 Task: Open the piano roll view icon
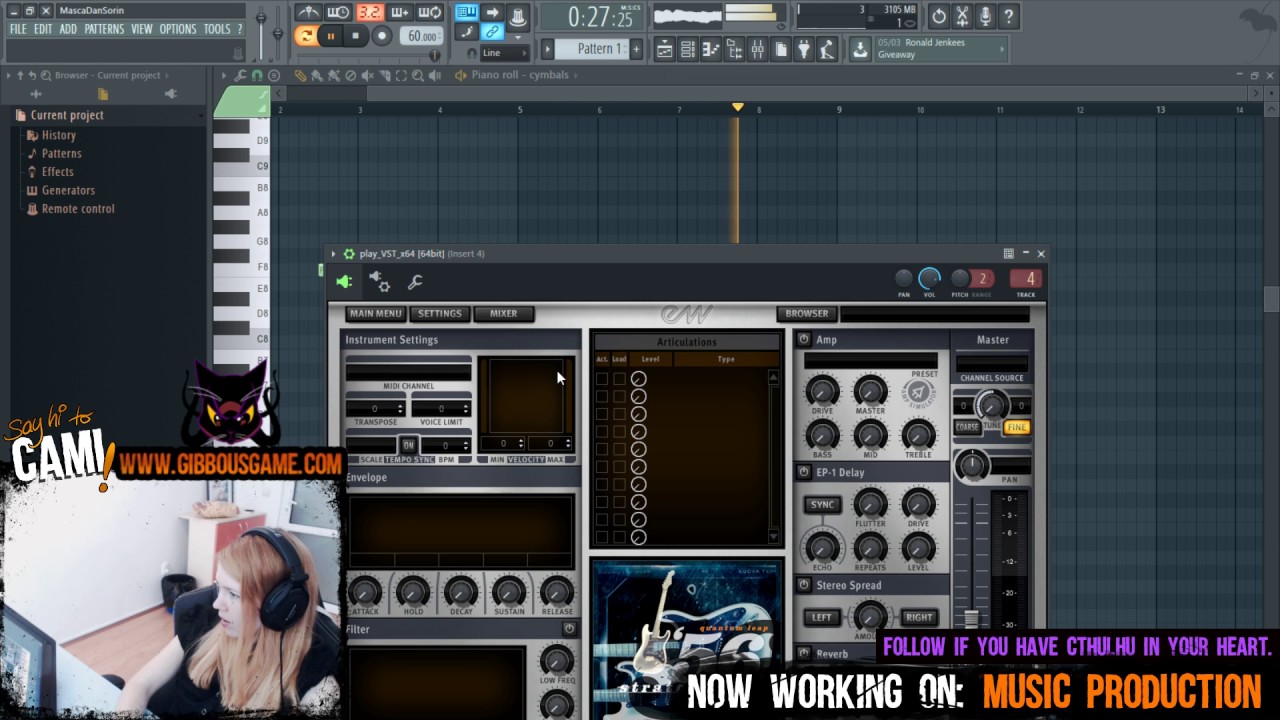(x=711, y=49)
